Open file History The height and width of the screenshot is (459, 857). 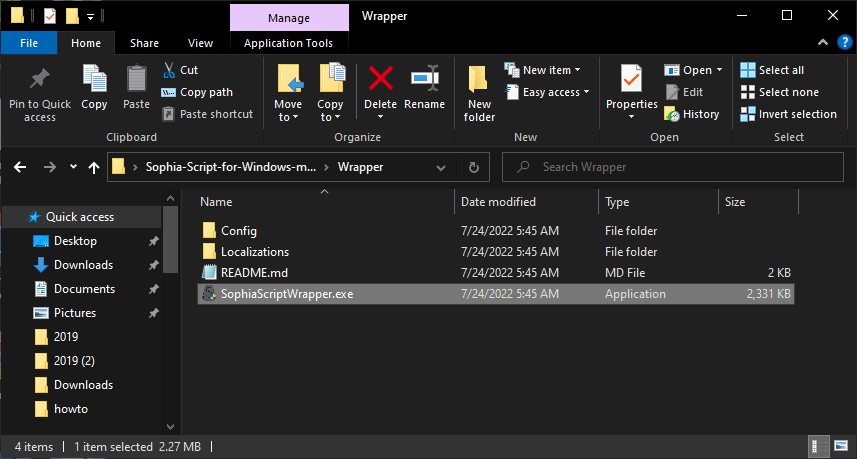click(x=691, y=114)
